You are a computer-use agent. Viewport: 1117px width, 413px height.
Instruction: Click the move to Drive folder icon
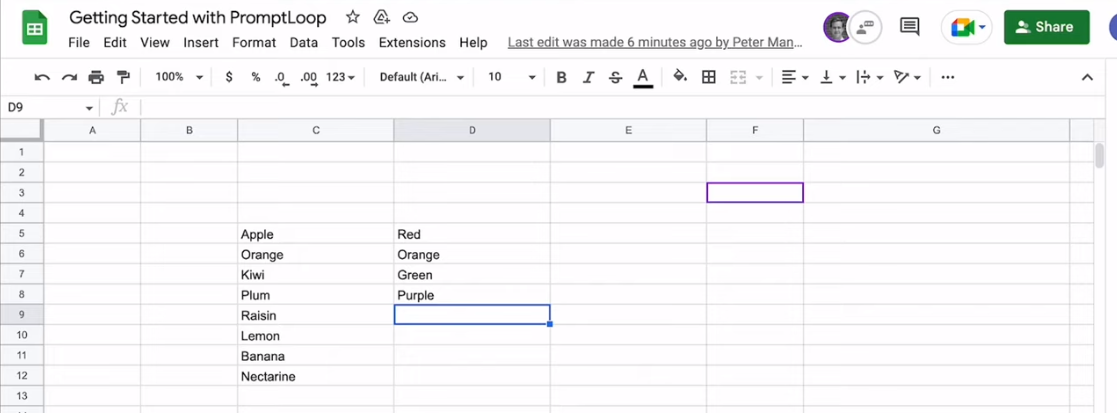[x=381, y=18]
